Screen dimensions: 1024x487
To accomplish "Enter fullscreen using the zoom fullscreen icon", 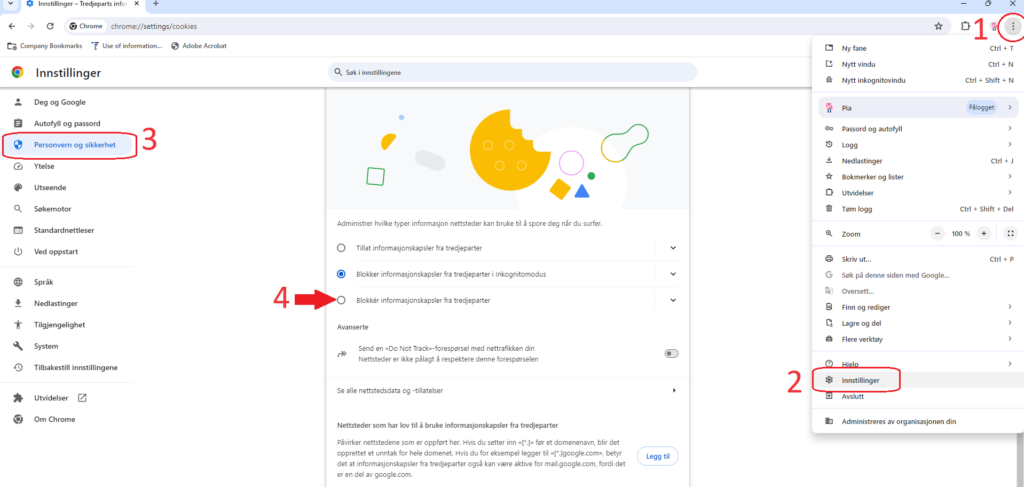I will pos(1011,233).
